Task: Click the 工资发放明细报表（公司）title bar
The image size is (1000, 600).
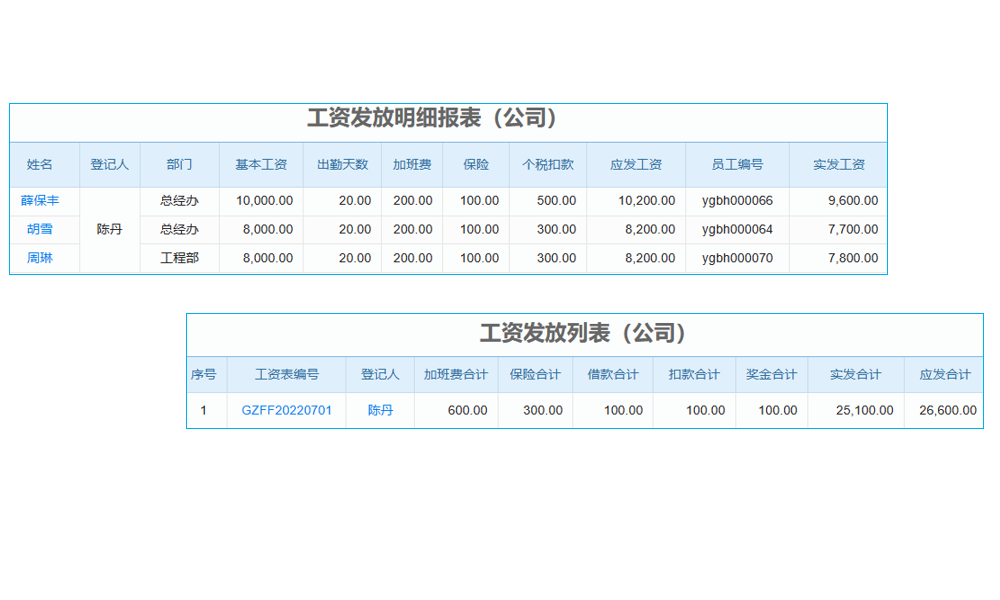Action: coord(433,121)
